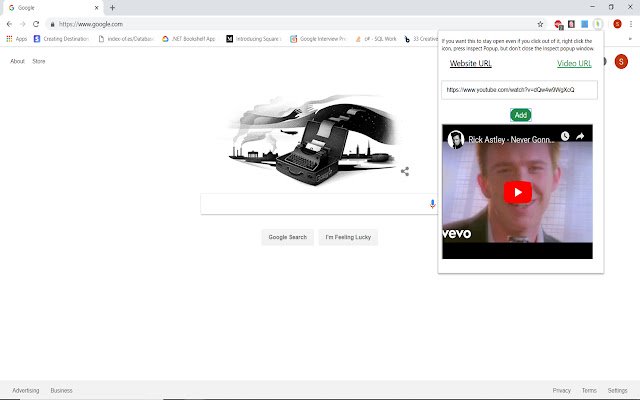Open the Settings footer link
Image resolution: width=640 pixels, height=400 pixels.
click(617, 391)
